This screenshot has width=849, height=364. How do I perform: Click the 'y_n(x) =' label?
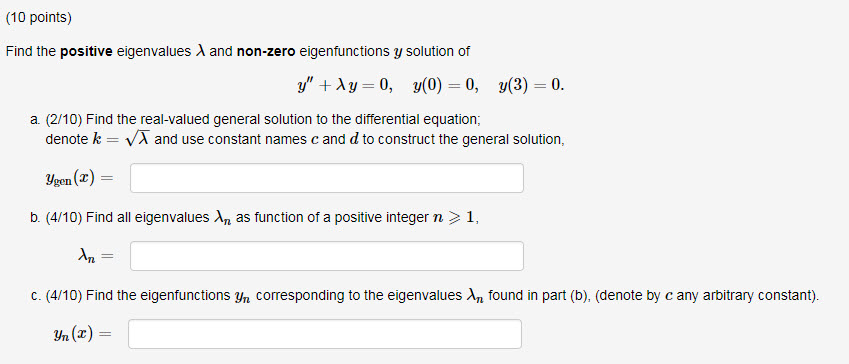(x=82, y=335)
